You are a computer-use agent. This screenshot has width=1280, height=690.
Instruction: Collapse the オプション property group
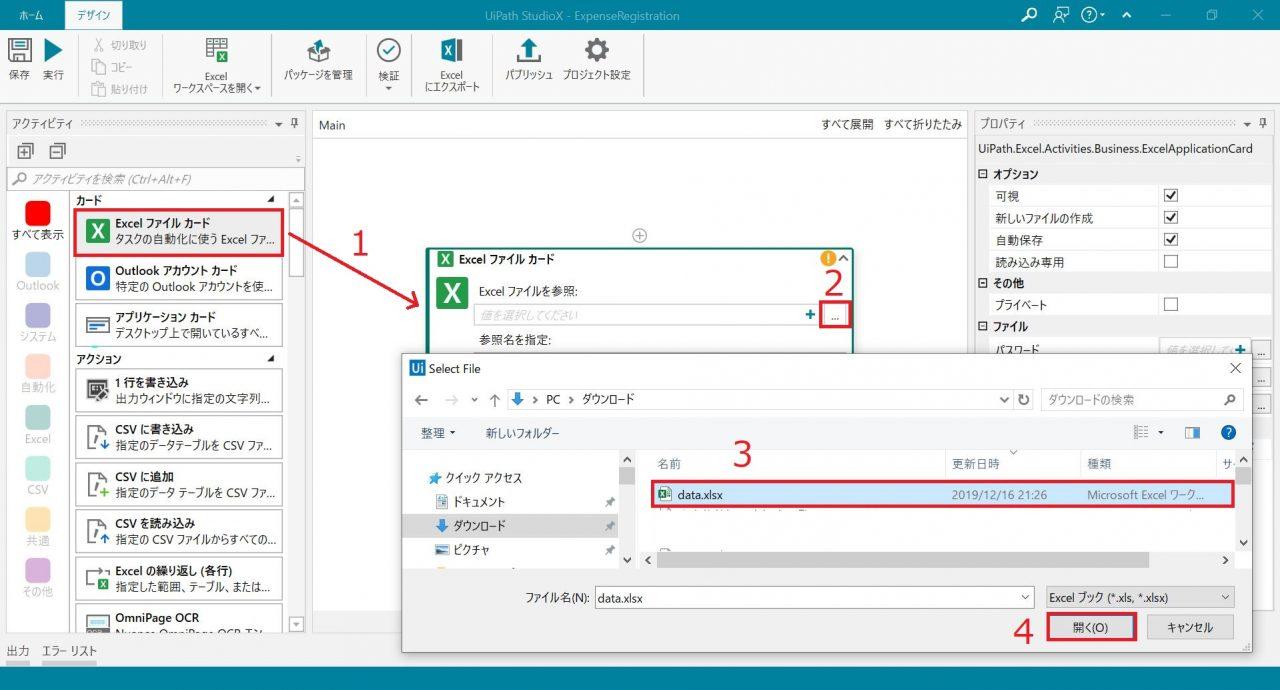pyautogui.click(x=983, y=175)
